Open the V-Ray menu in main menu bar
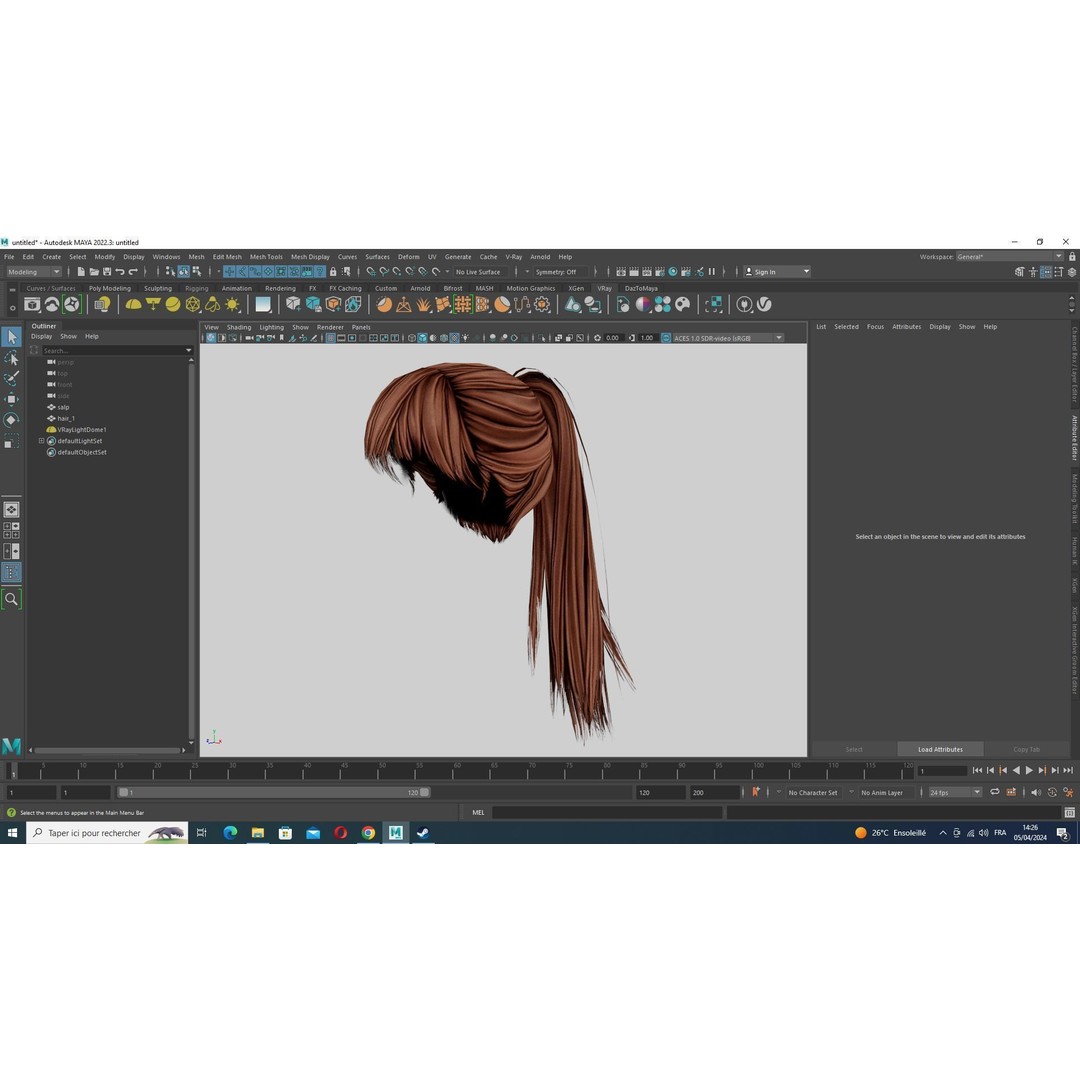 coord(514,257)
